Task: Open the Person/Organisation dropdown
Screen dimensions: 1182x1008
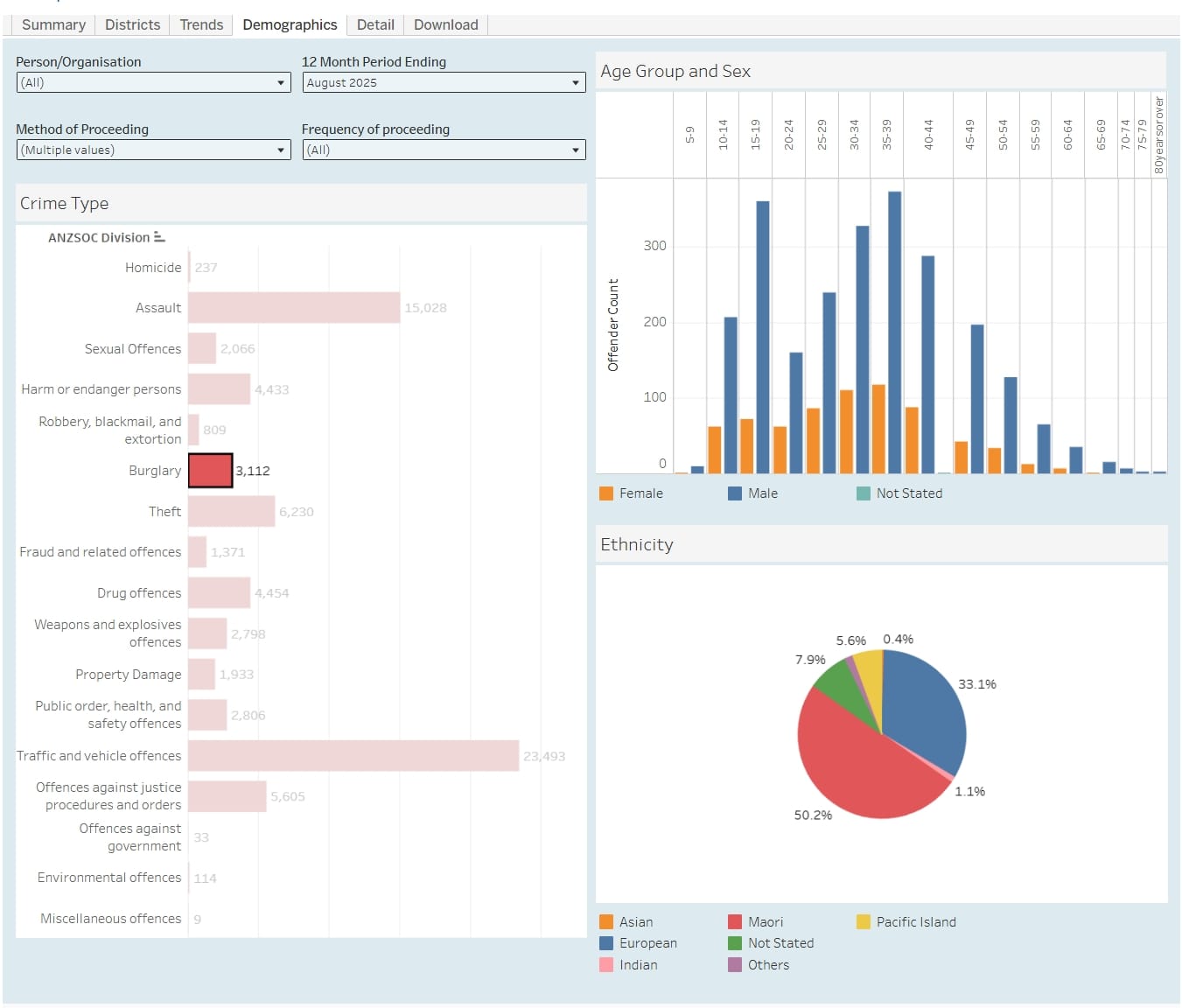Action: tap(153, 82)
